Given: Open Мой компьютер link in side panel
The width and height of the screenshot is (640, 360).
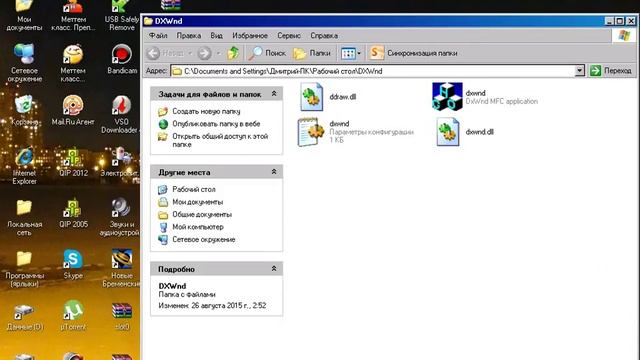Looking at the screenshot, I should tap(198, 227).
